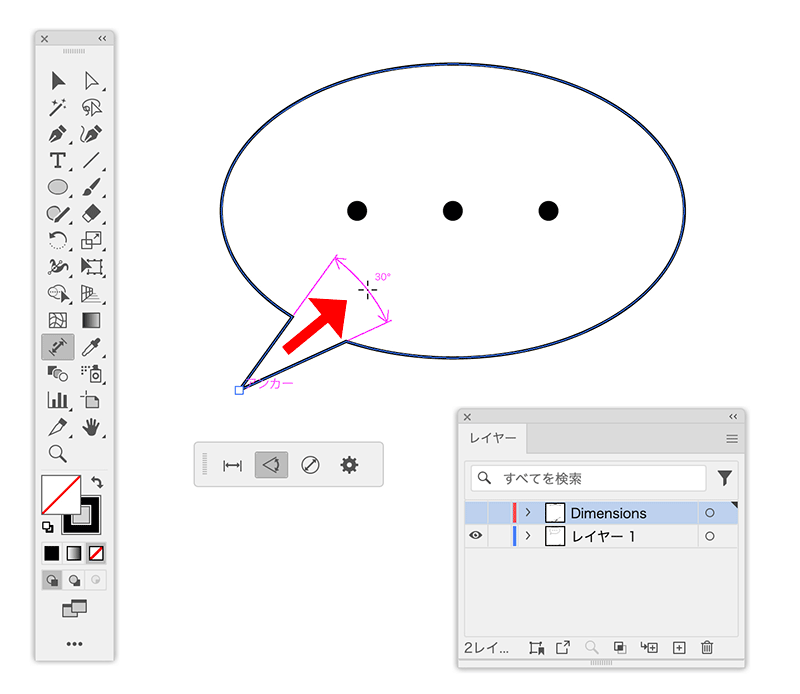Target the レイヤー 1 circle
The height and width of the screenshot is (694, 800).
coord(710,536)
